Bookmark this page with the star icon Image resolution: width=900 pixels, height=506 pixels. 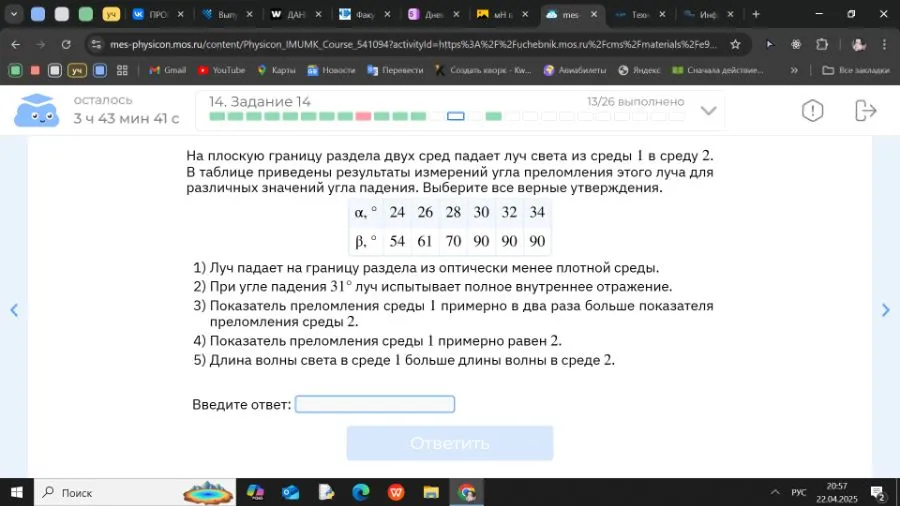tap(735, 44)
